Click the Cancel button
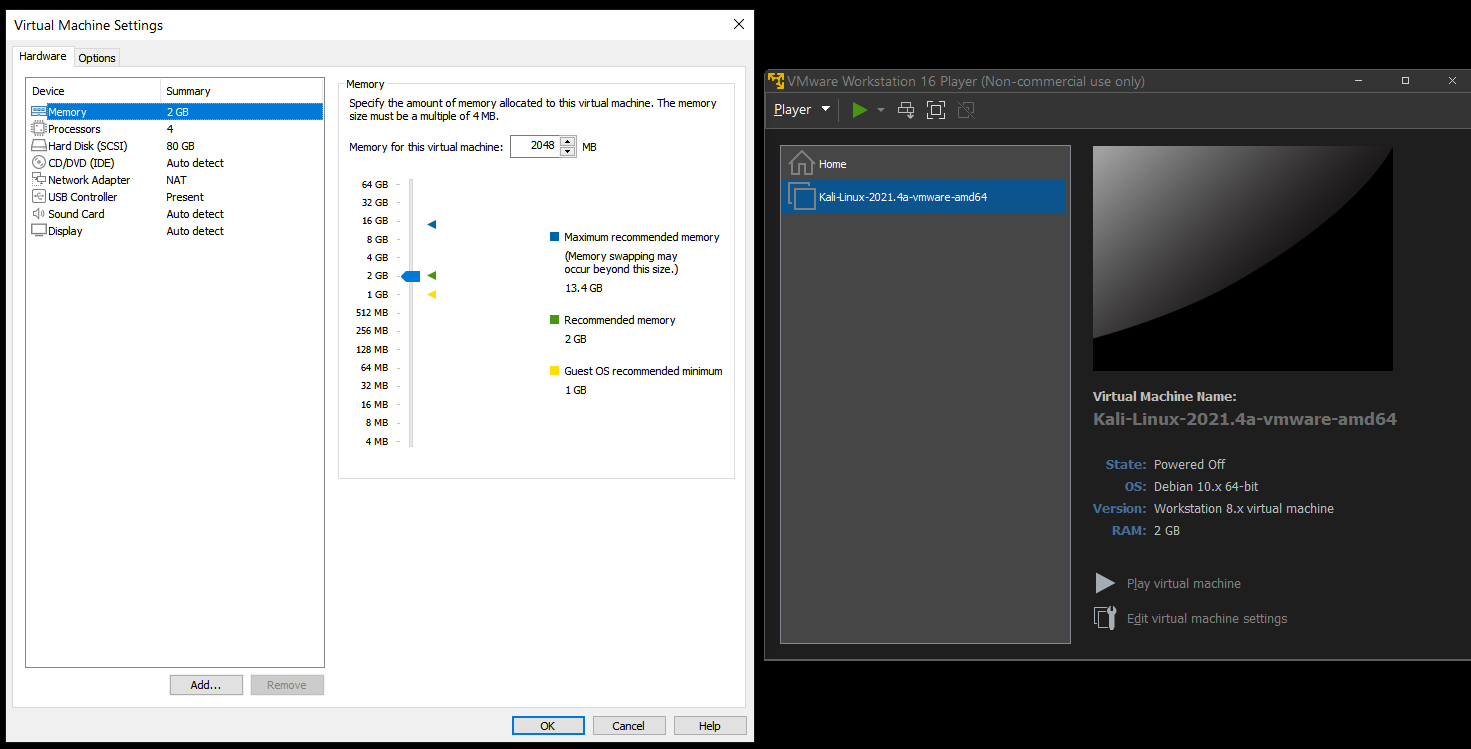1471x749 pixels. (x=629, y=726)
